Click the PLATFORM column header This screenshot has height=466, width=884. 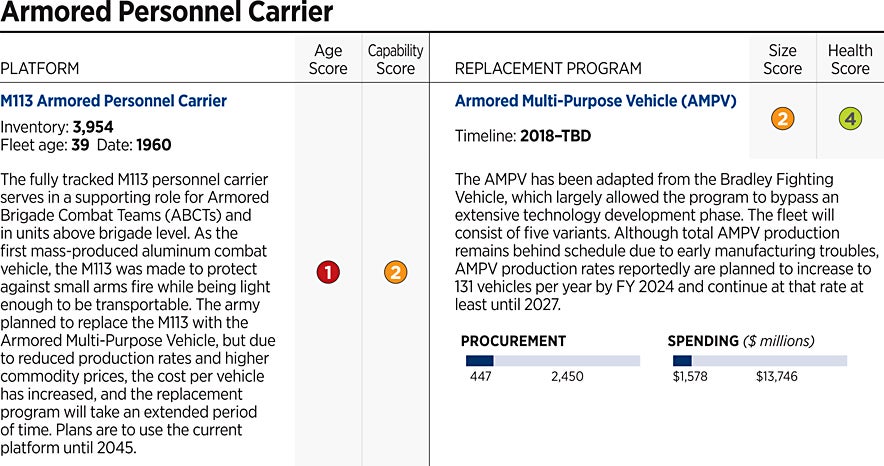click(40, 68)
